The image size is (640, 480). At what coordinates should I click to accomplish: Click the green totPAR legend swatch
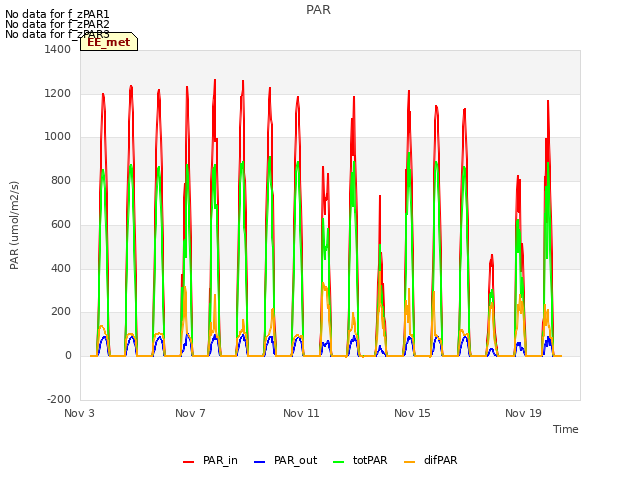339,462
